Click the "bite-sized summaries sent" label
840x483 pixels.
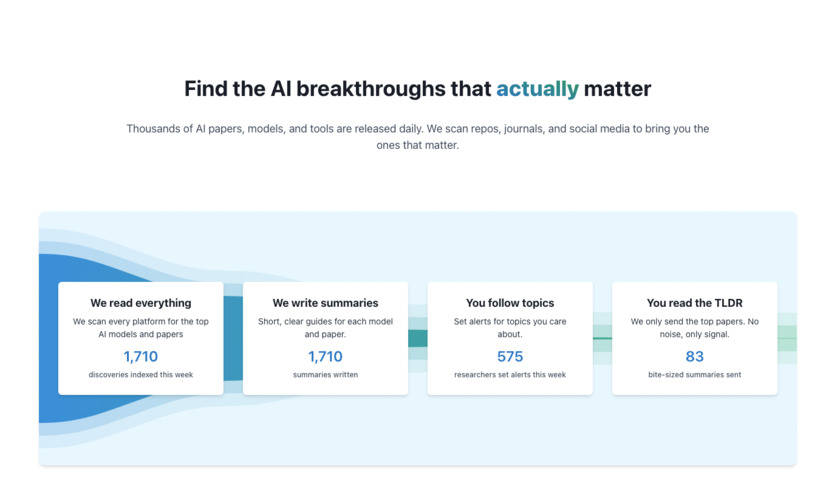[694, 375]
